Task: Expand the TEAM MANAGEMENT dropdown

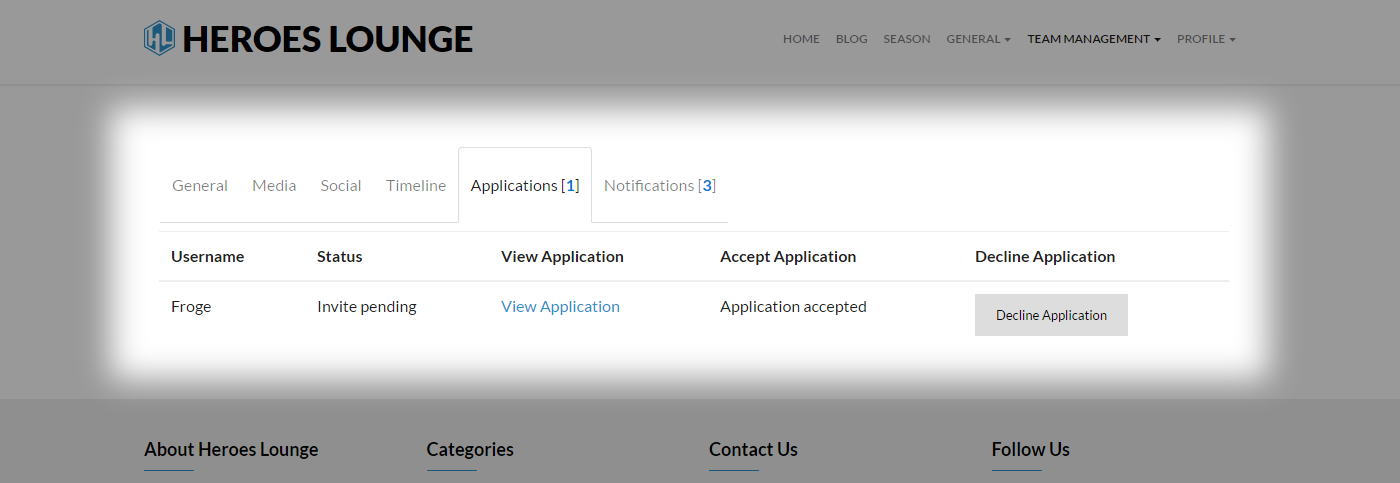Action: point(1094,39)
